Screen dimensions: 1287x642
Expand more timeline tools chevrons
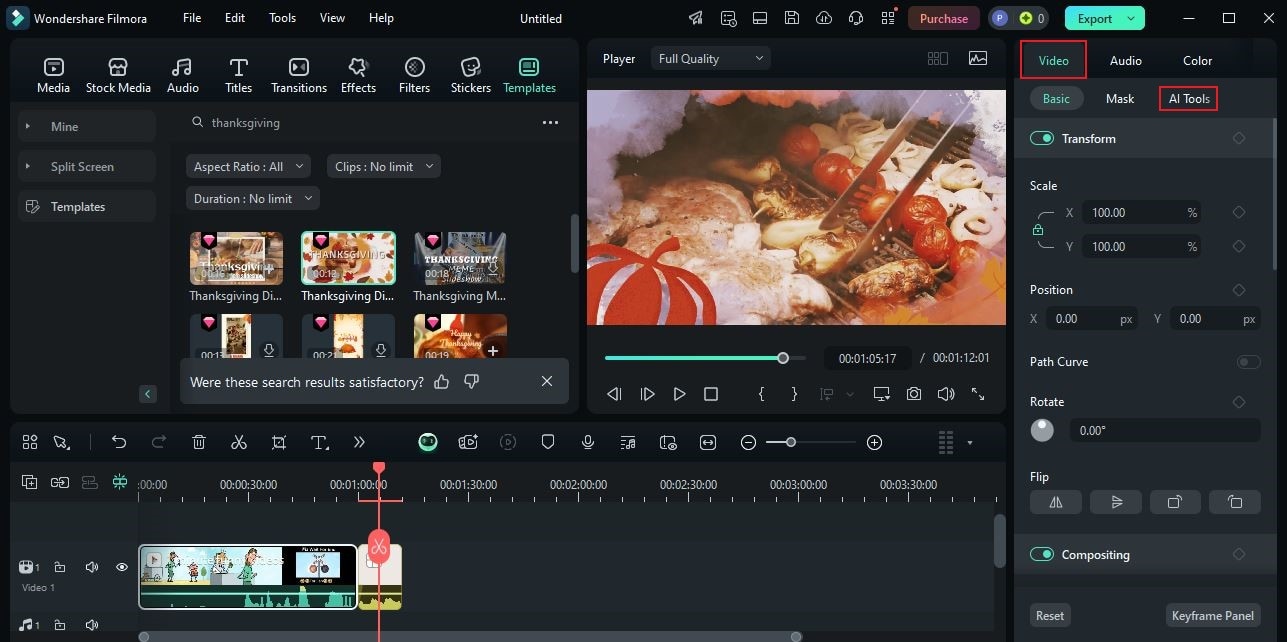pyautogui.click(x=359, y=442)
